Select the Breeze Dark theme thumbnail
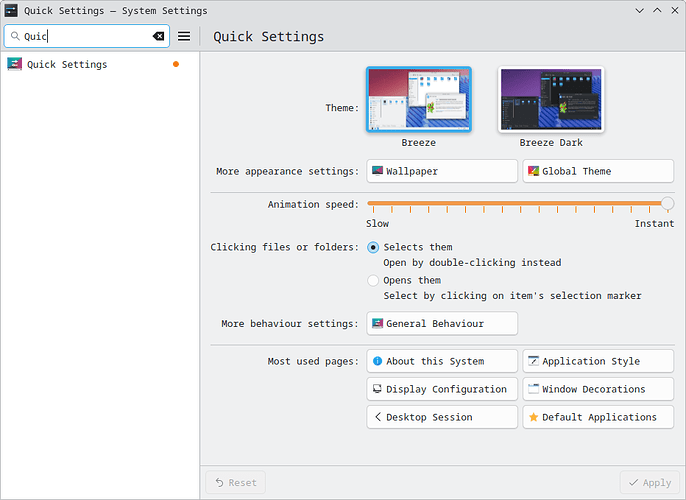The image size is (686, 500). 550,100
